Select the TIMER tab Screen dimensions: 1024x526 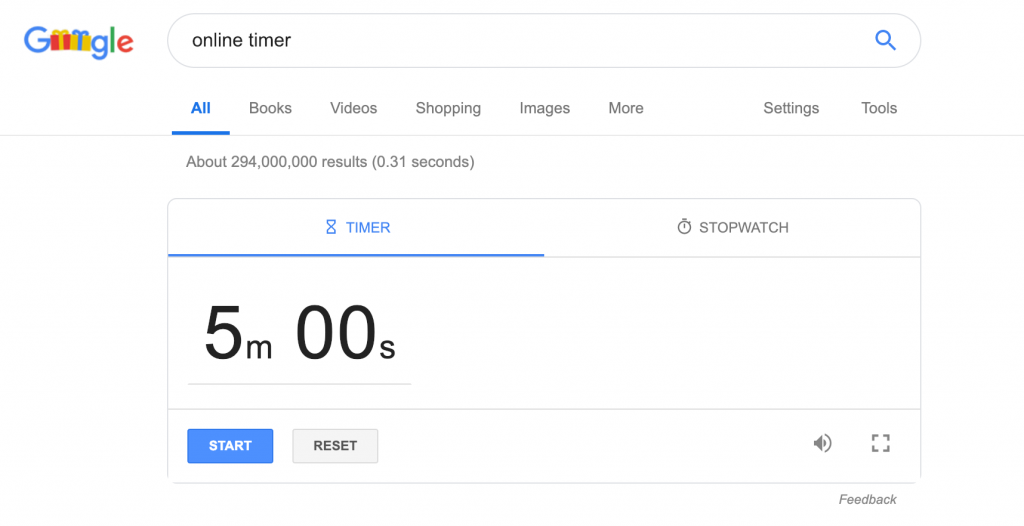point(356,227)
